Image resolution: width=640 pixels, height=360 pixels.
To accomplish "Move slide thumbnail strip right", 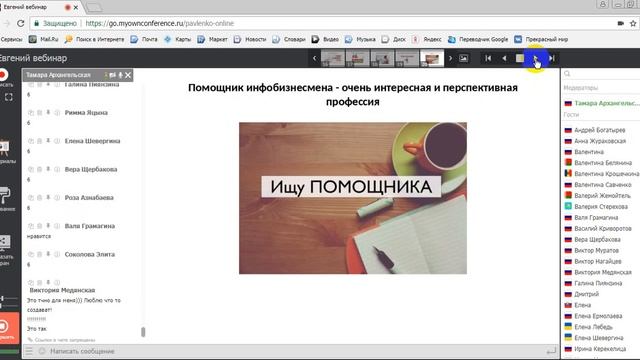I will [x=450, y=58].
